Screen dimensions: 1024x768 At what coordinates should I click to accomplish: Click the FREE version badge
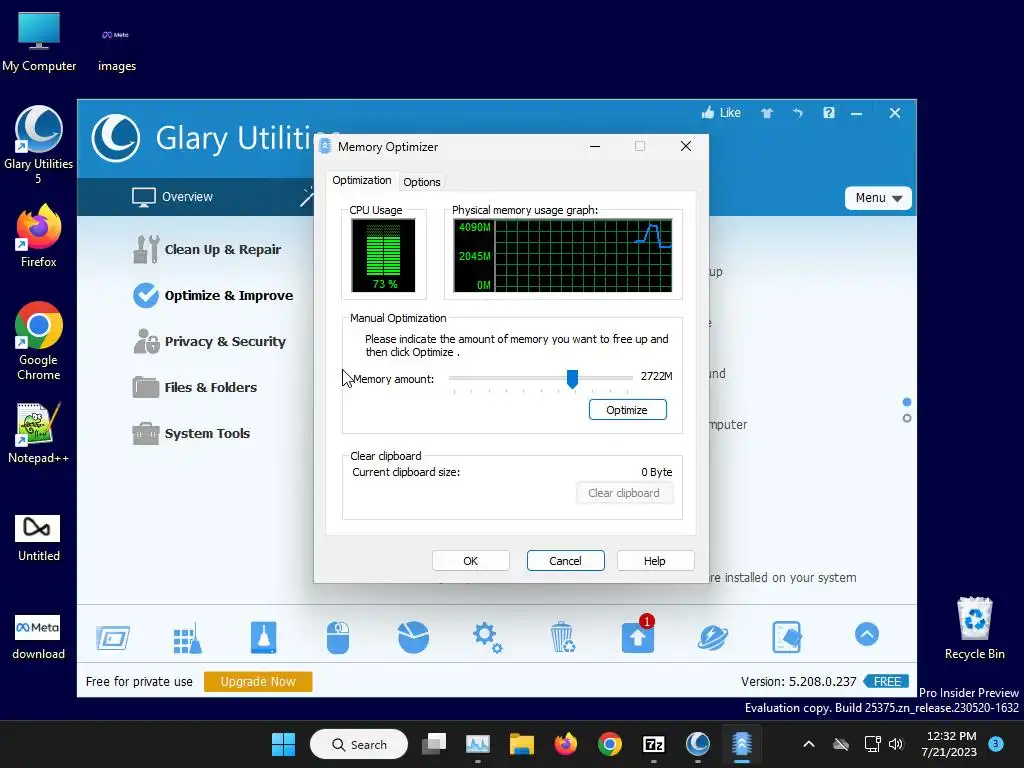click(x=886, y=681)
